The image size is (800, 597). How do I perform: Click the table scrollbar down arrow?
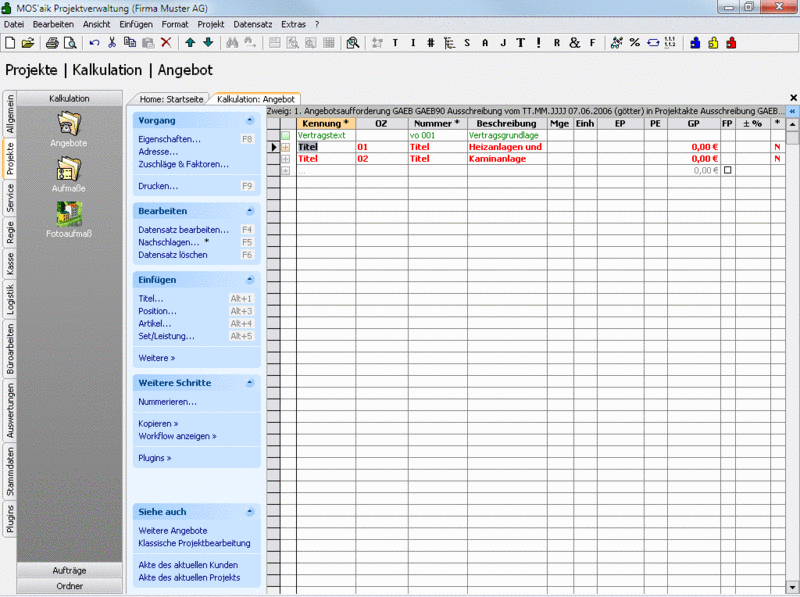(792, 587)
